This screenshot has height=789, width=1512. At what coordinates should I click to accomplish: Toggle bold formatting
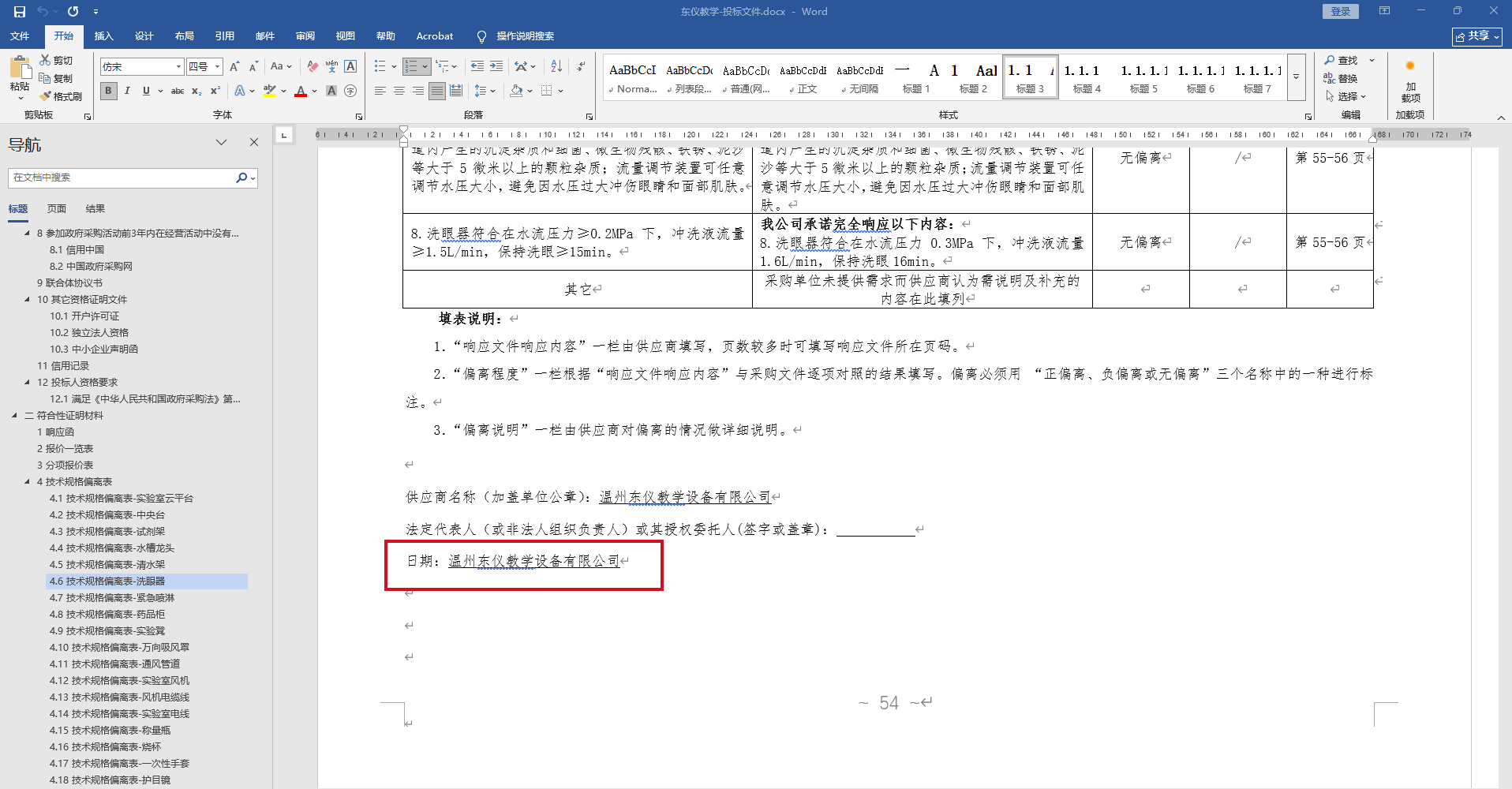(109, 91)
